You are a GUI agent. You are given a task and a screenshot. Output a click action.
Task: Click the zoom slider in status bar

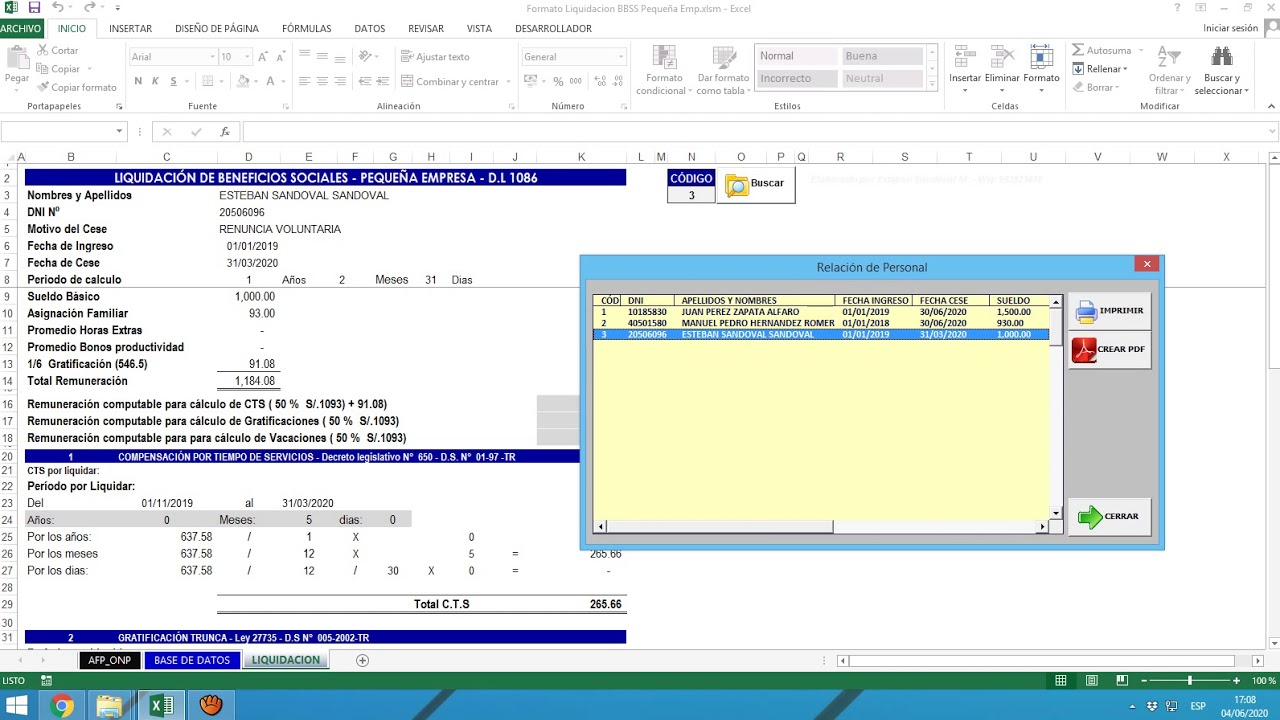[x=1189, y=681]
